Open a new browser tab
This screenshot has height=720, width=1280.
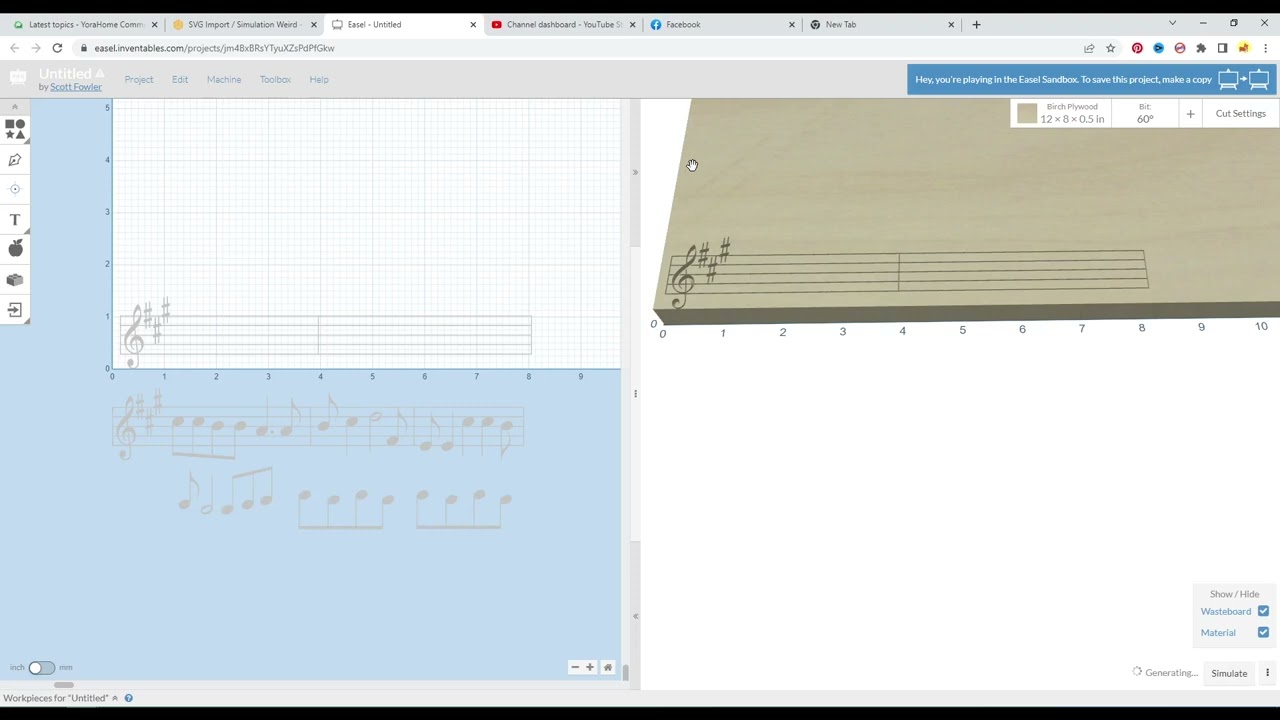977,25
